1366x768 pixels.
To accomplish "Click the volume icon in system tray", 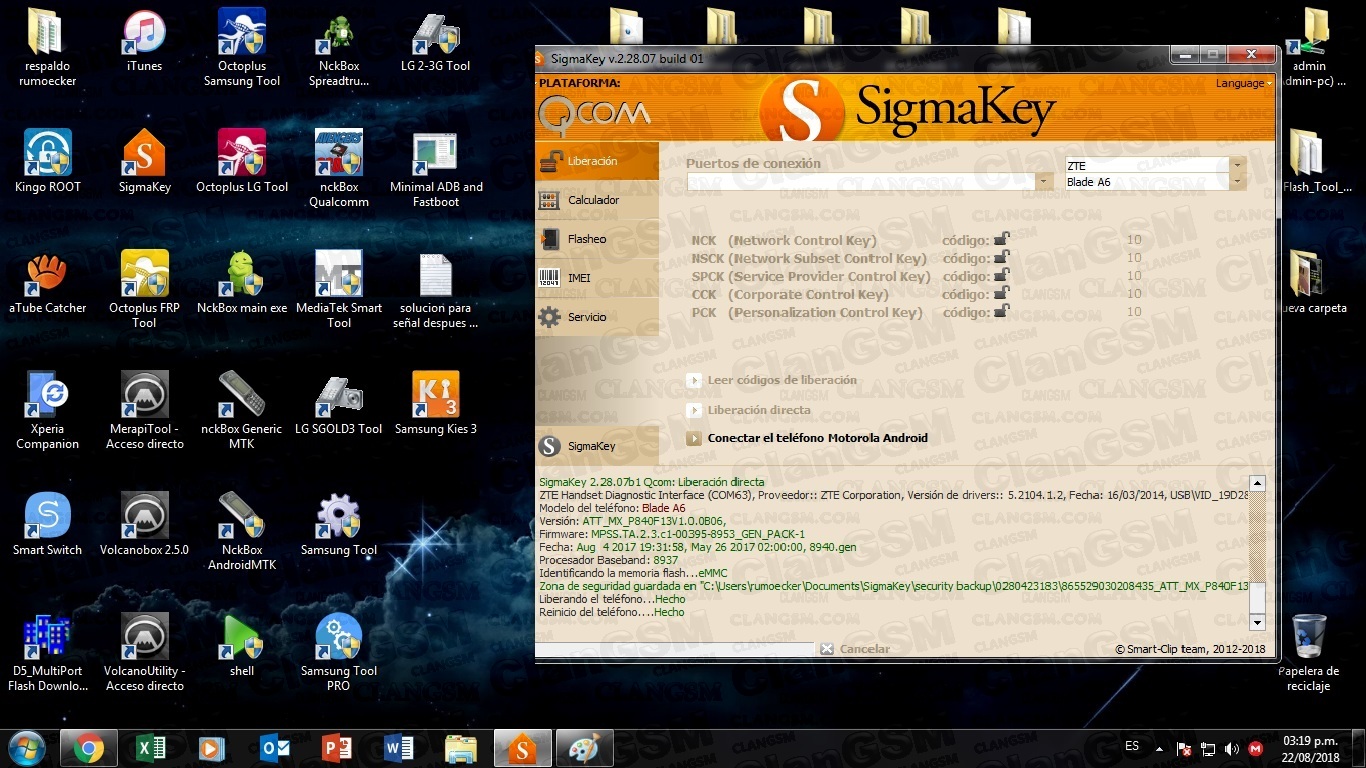I will click(1231, 748).
